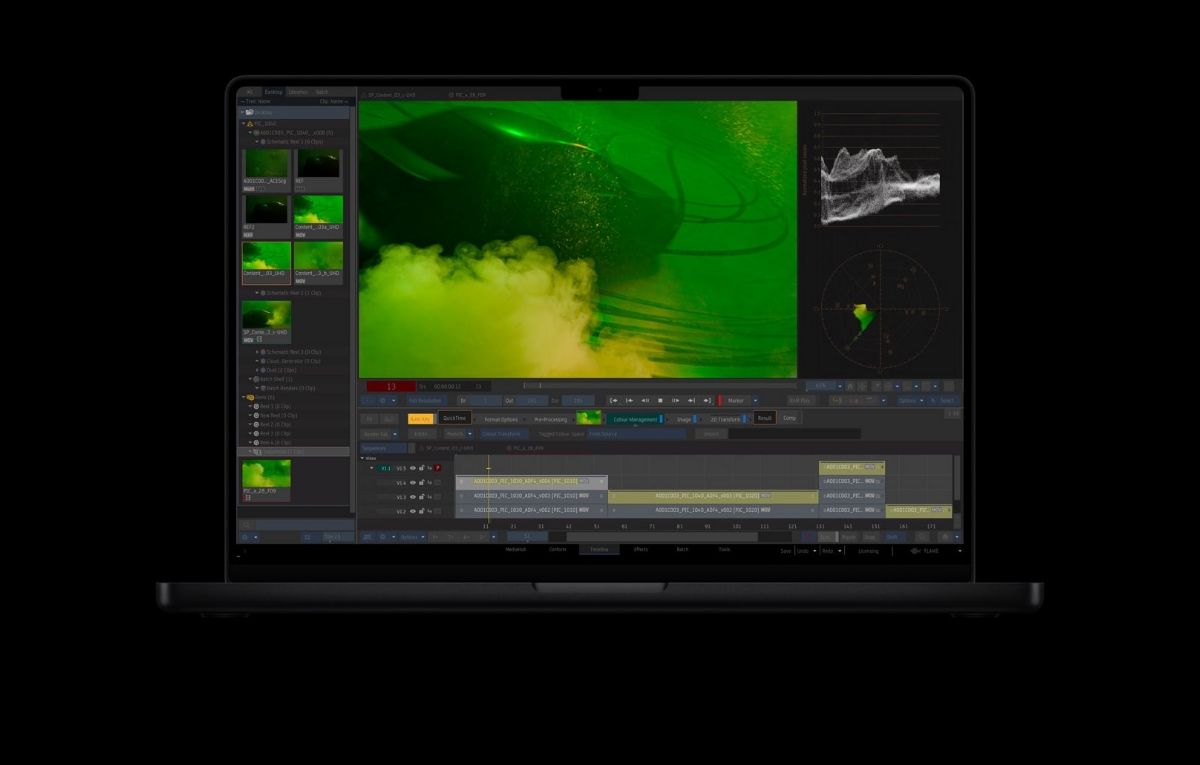Click the red marker icon beside the Marker button
The height and width of the screenshot is (765, 1200).
(x=720, y=400)
